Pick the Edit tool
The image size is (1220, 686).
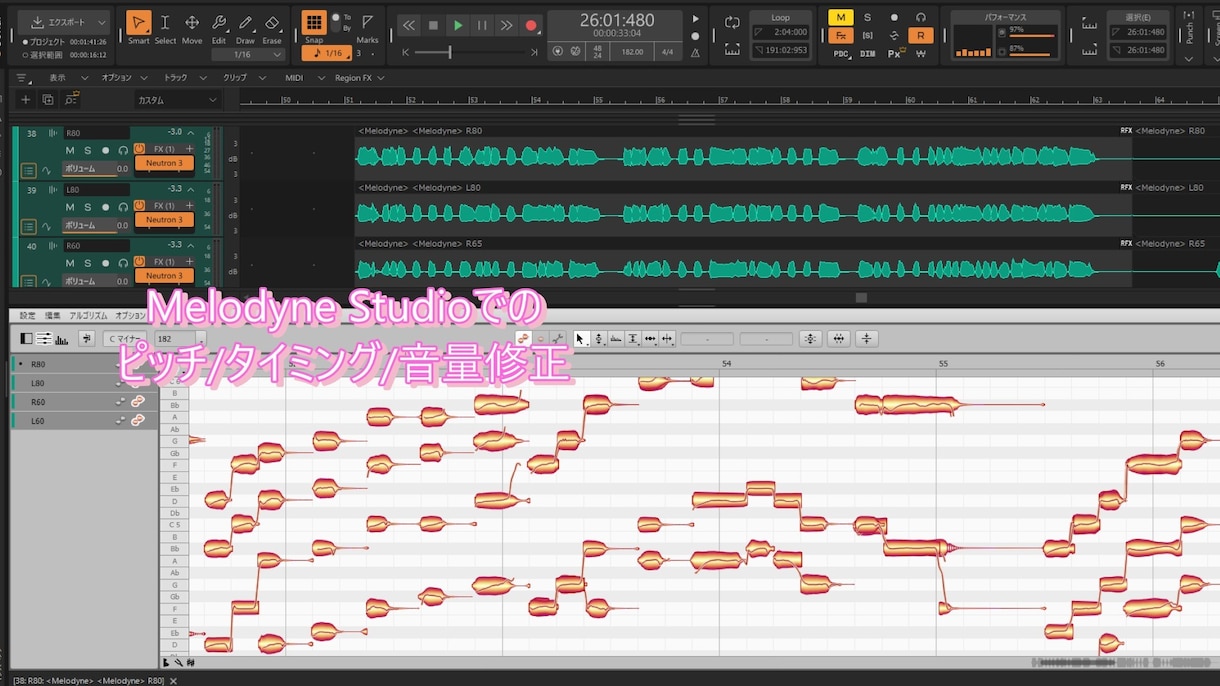tap(218, 23)
